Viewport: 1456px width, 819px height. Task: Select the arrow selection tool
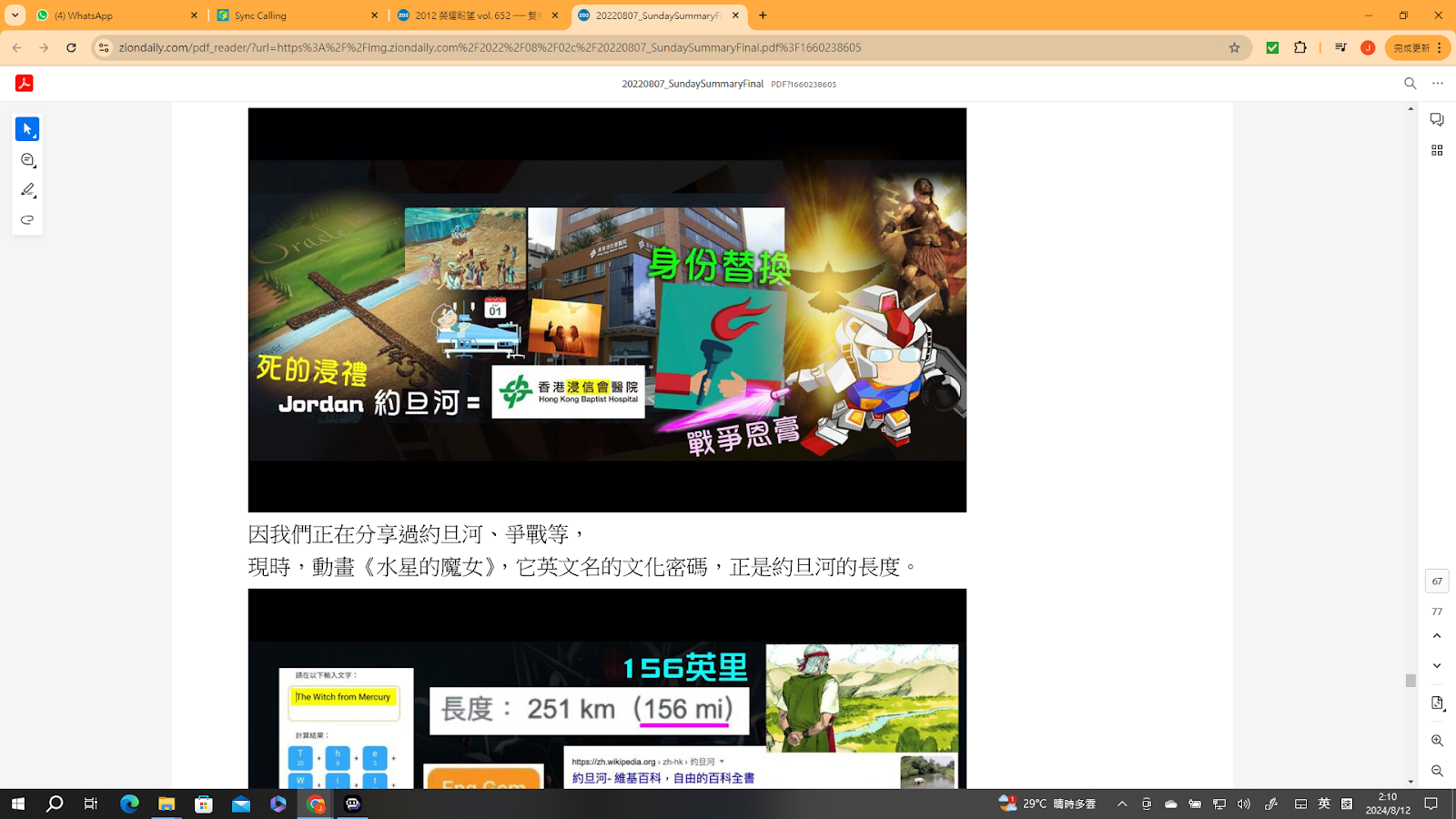(27, 129)
